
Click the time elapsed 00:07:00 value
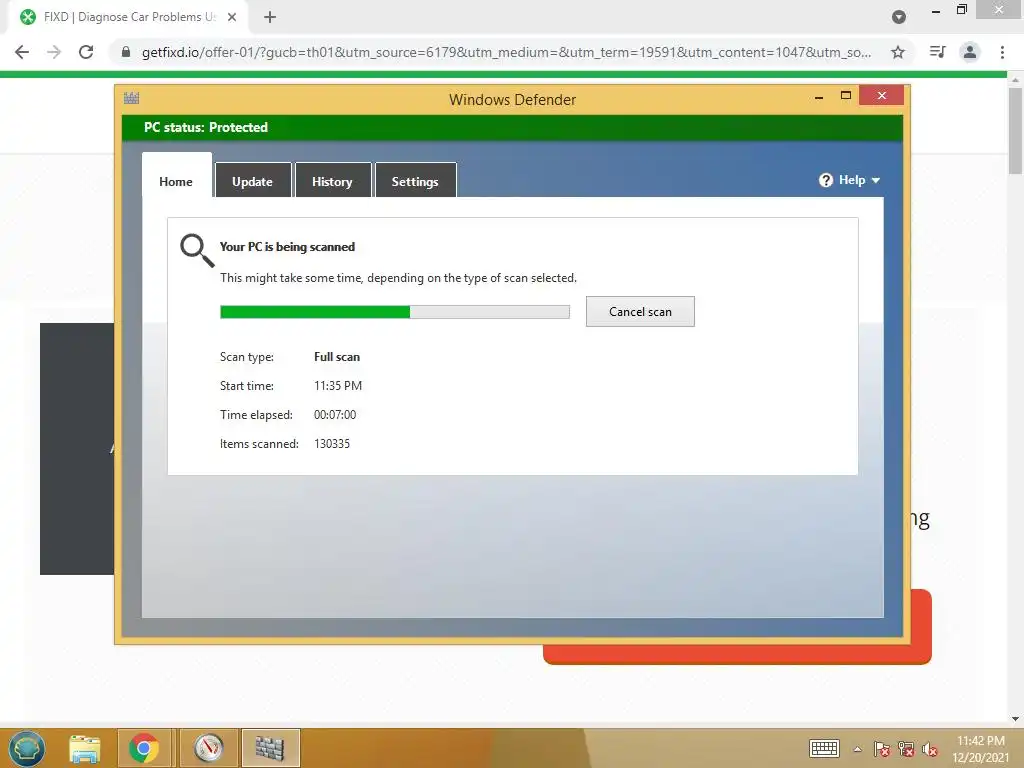pos(335,415)
